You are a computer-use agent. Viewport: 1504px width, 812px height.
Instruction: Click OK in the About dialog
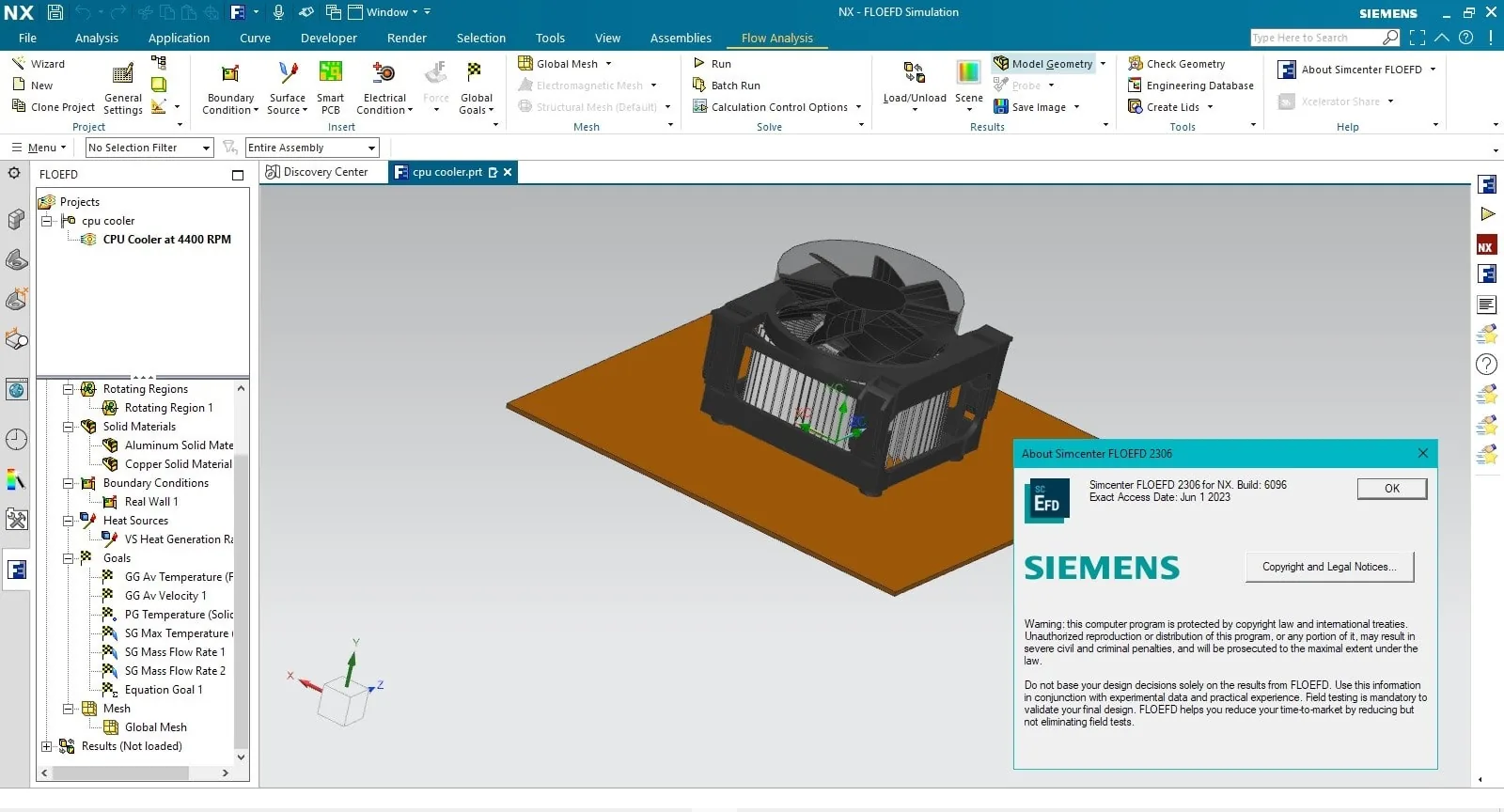[x=1392, y=489]
